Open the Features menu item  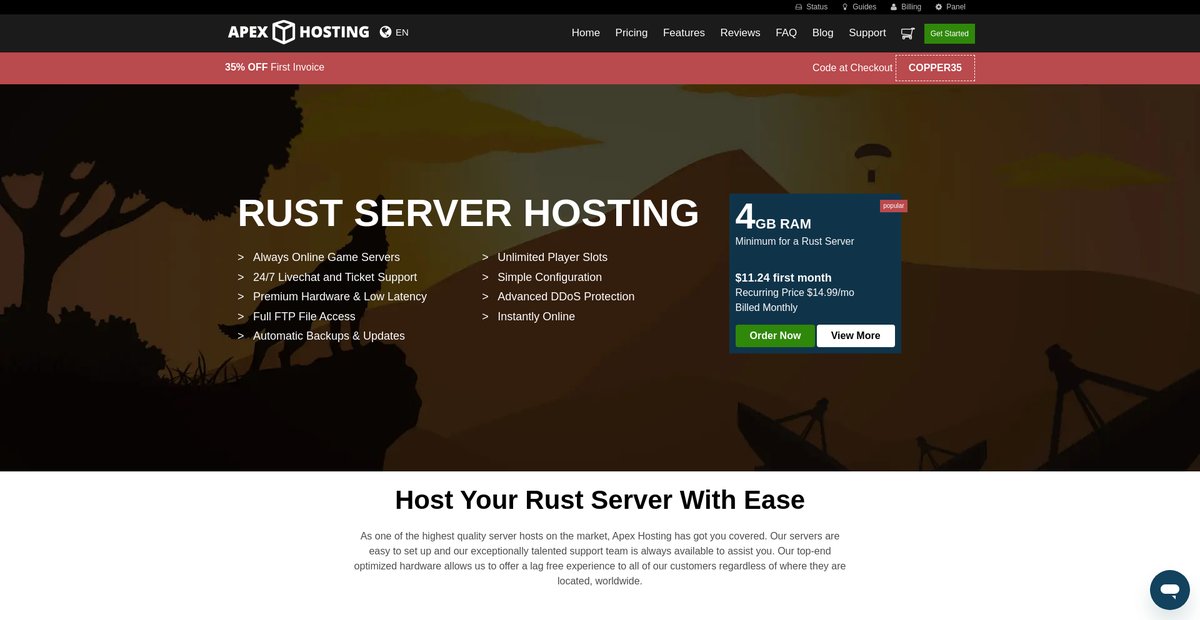pyautogui.click(x=684, y=33)
